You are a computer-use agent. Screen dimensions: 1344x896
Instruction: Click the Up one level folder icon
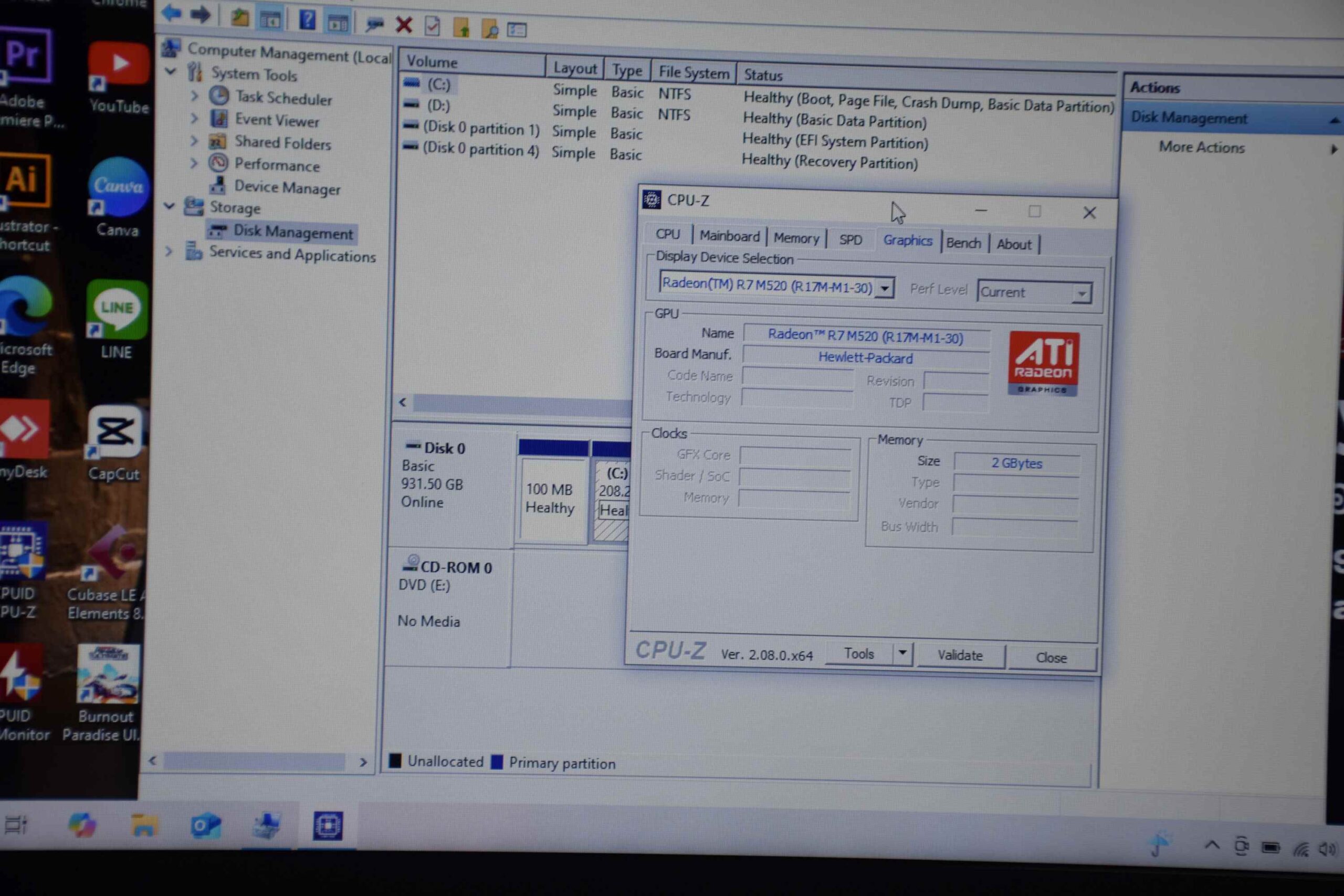(240, 18)
